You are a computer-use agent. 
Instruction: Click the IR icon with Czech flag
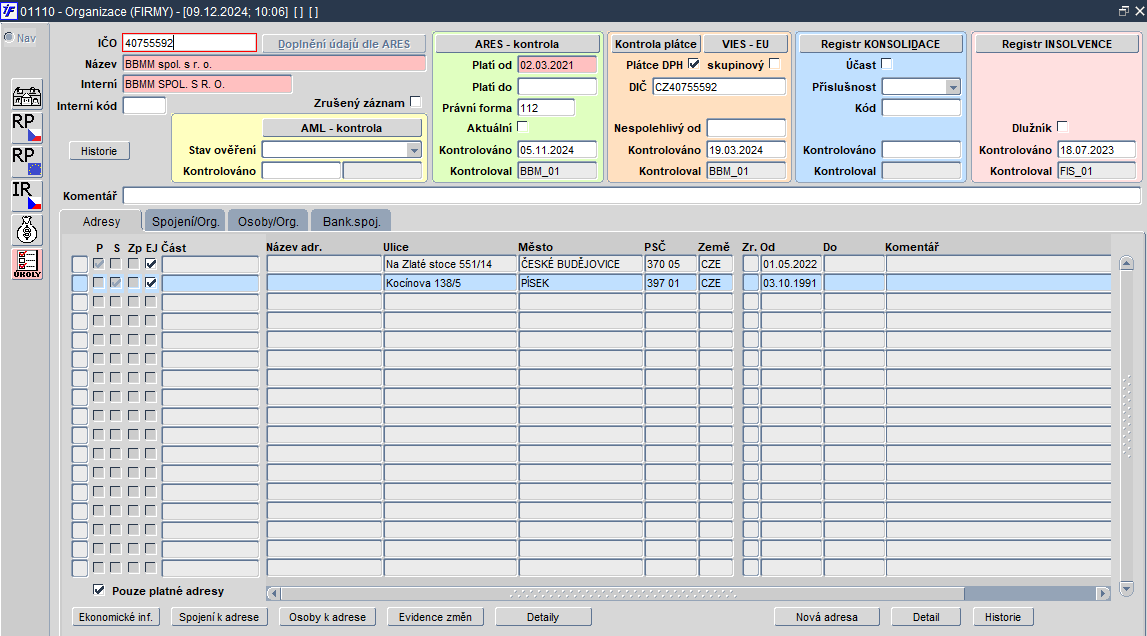pyautogui.click(x=27, y=195)
